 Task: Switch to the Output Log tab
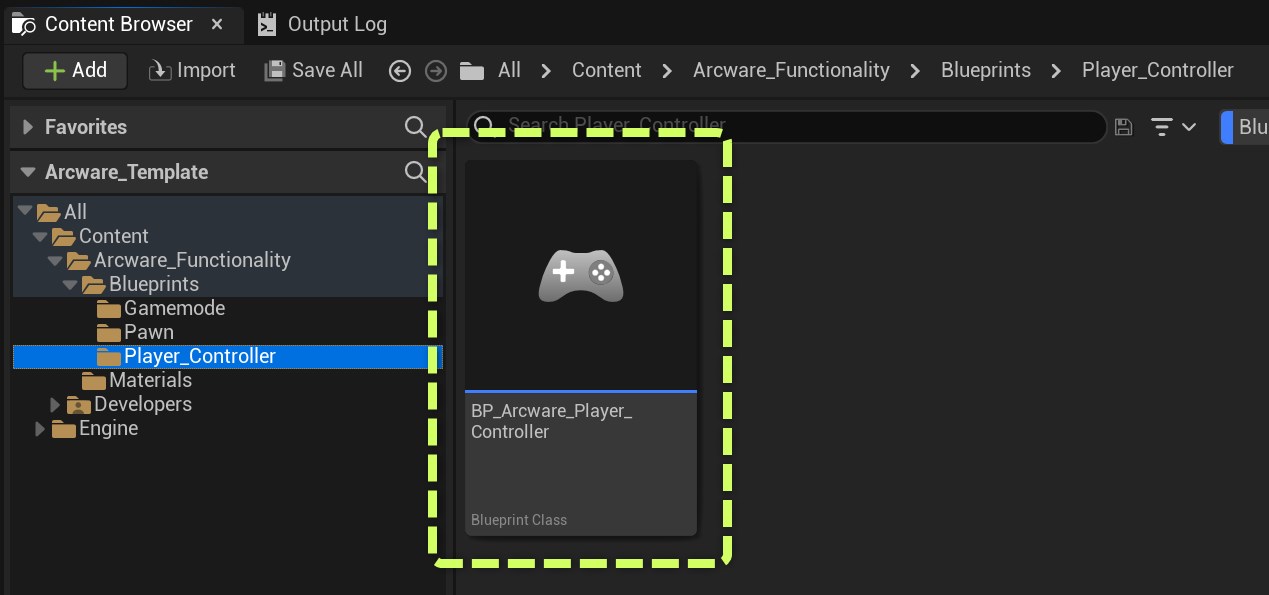click(x=322, y=24)
